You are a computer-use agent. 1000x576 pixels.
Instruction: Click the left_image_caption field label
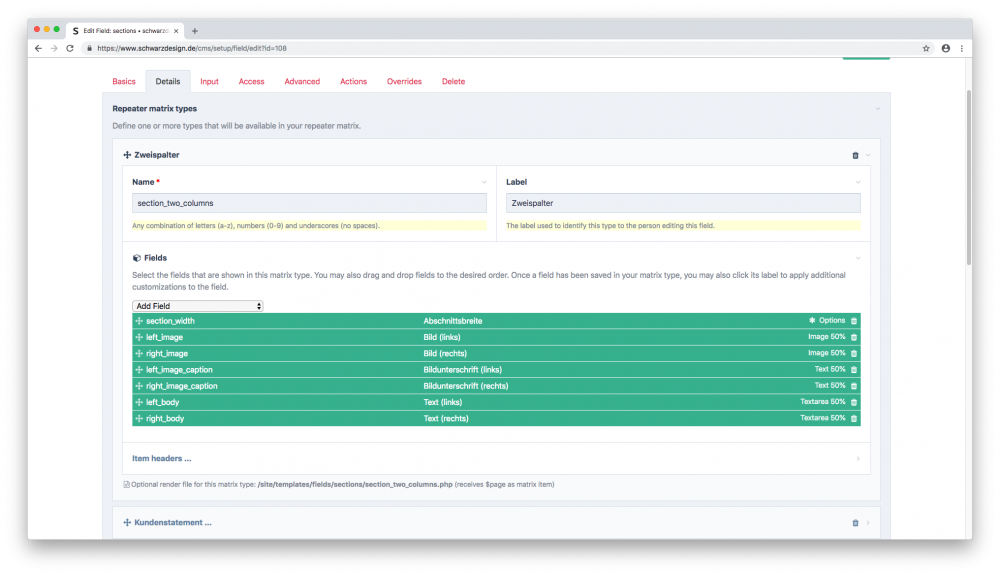[x=179, y=370]
